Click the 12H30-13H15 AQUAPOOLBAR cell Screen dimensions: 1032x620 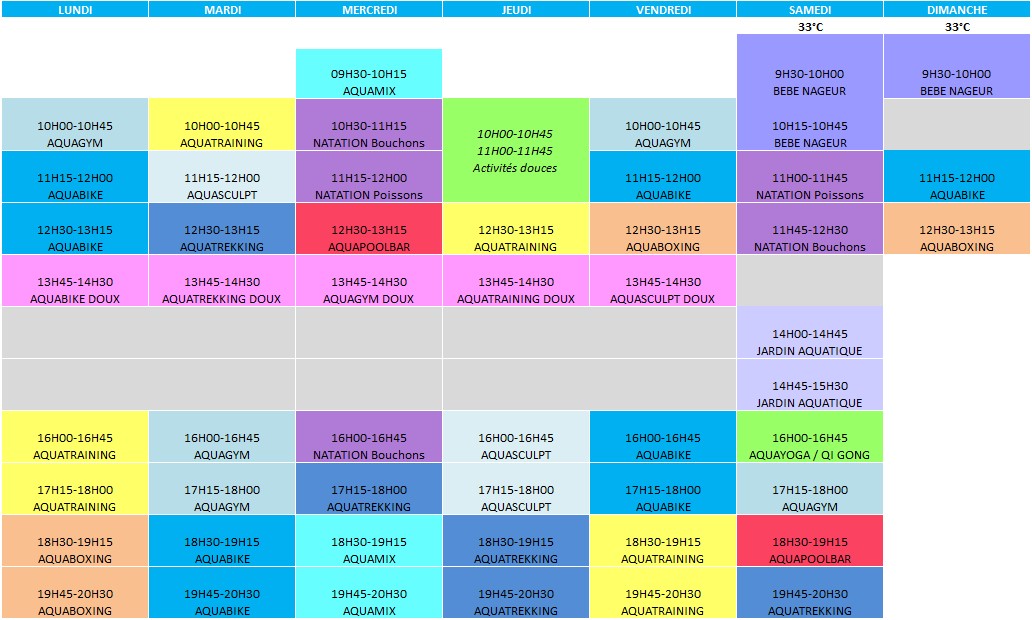(x=368, y=232)
